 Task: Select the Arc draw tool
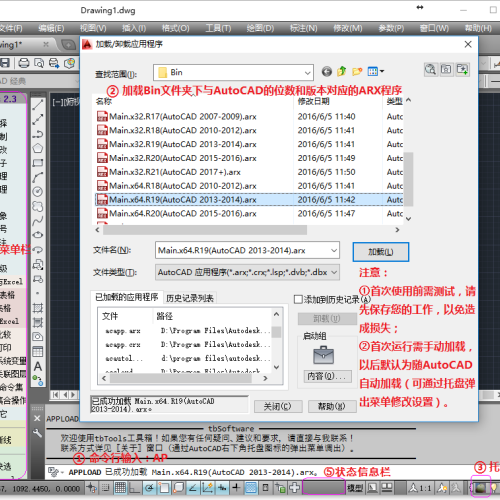[x=38, y=177]
